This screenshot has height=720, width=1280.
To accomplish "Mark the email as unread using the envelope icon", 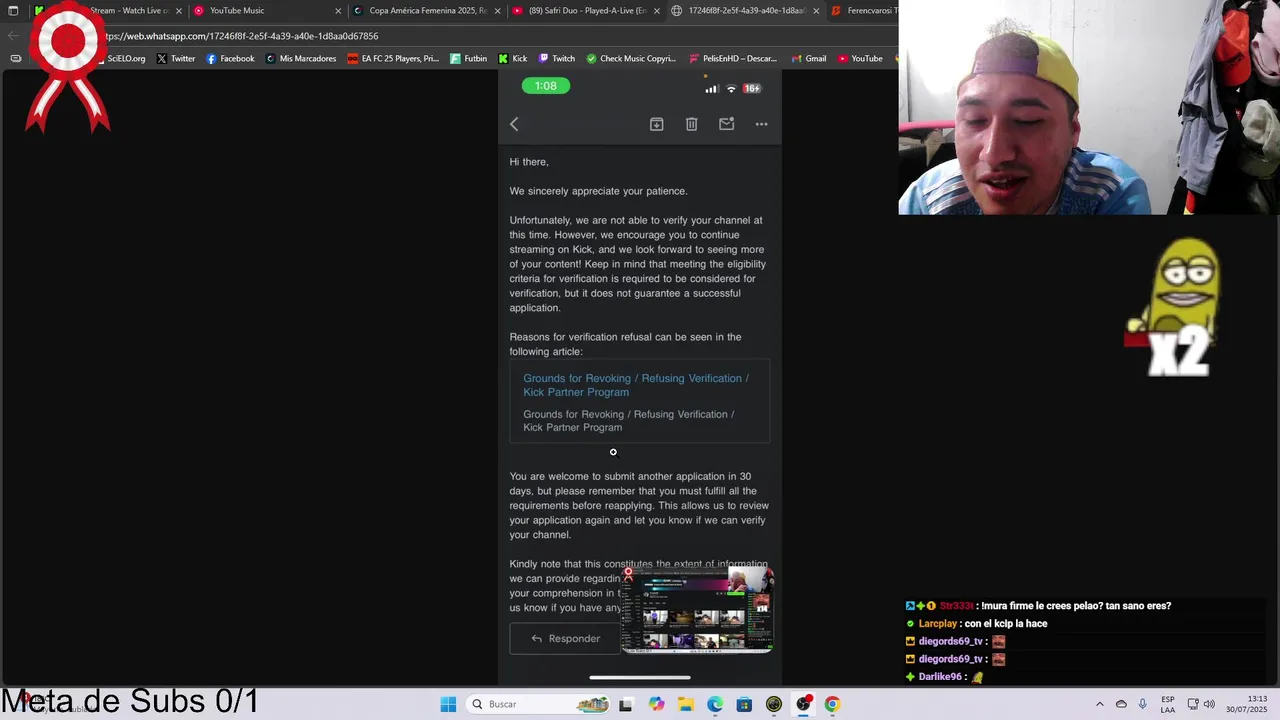I will point(726,124).
